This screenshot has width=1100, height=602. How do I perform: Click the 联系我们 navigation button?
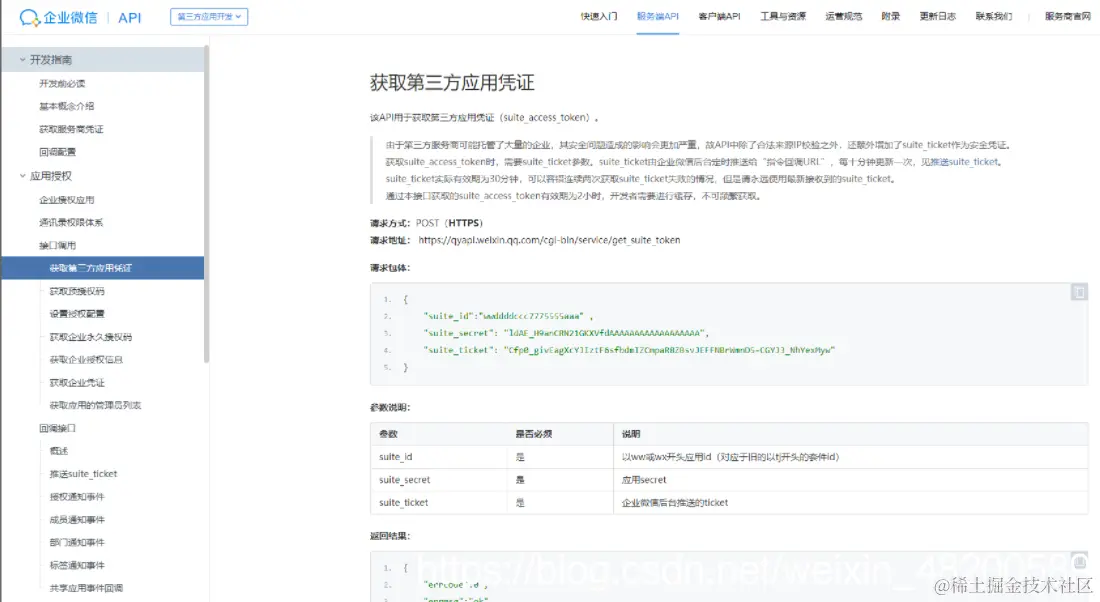(x=993, y=16)
